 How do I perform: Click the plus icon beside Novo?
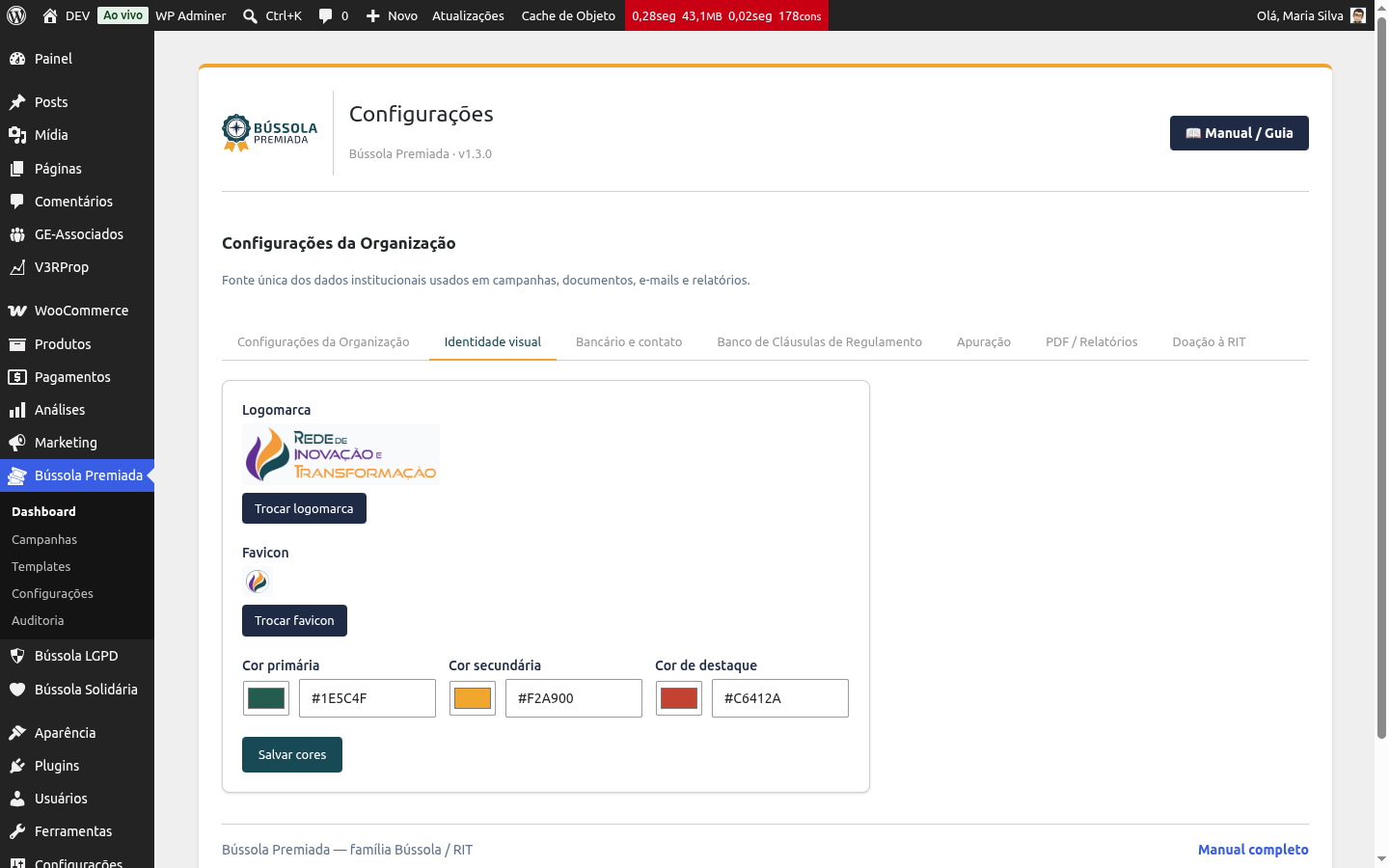pyautogui.click(x=373, y=15)
